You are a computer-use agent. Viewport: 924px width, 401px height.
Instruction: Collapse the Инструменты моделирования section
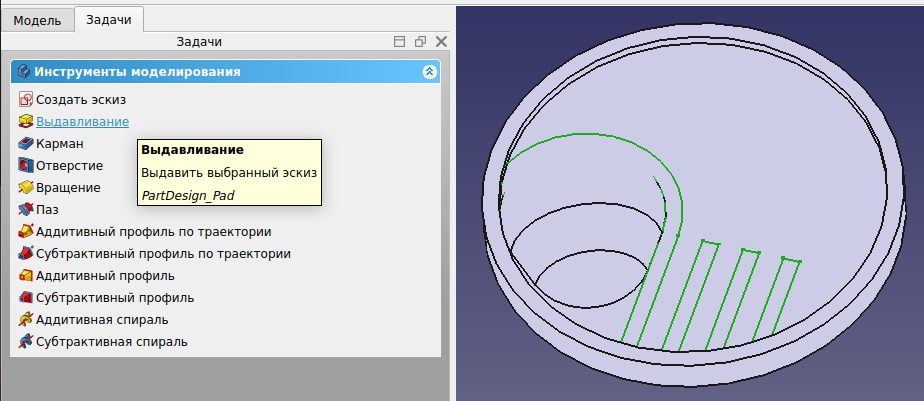tap(430, 72)
